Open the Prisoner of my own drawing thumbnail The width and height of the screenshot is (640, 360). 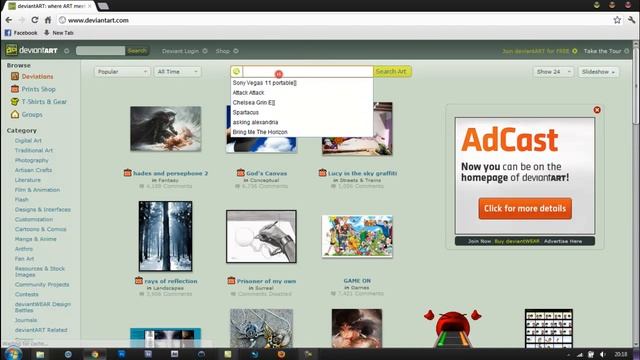pyautogui.click(x=261, y=236)
